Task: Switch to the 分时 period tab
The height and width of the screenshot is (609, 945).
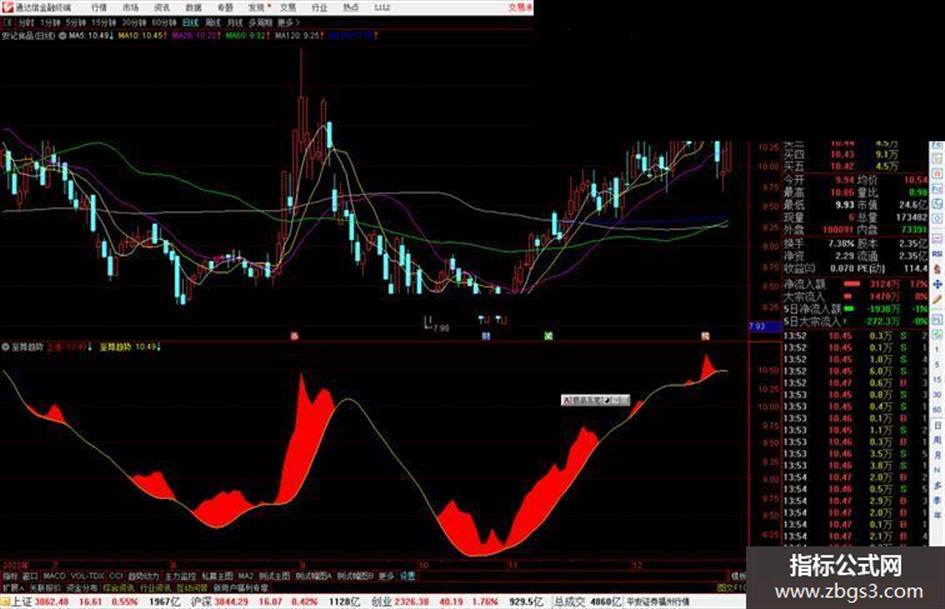Action: [26, 23]
